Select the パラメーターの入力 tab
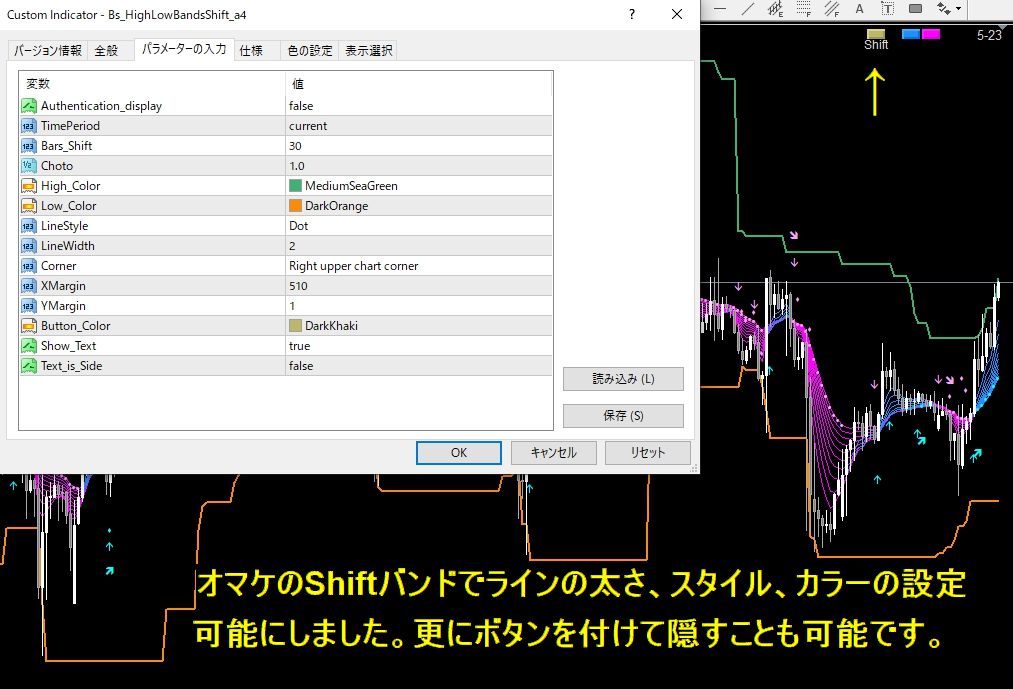 (x=184, y=49)
